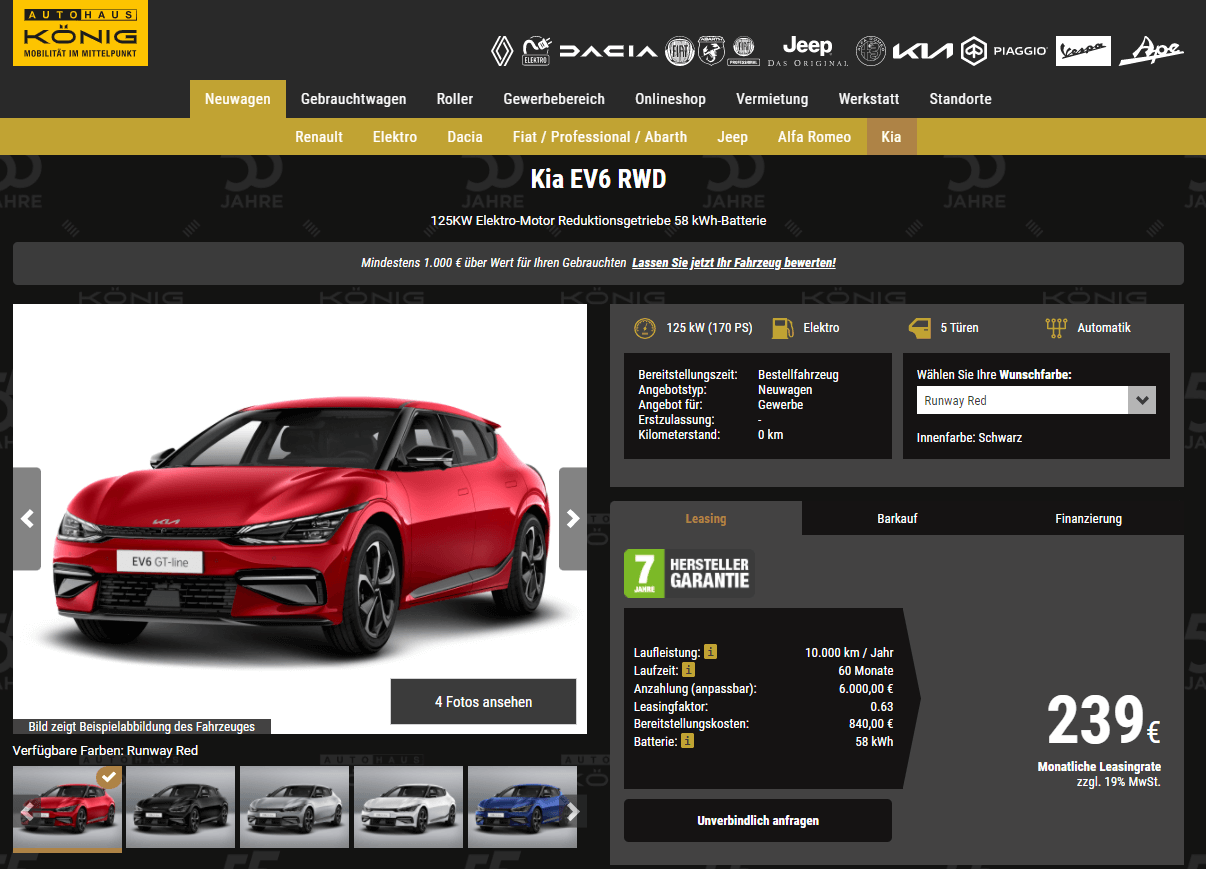Open the Fiat brand logo
The width and height of the screenshot is (1206, 869).
pos(680,51)
